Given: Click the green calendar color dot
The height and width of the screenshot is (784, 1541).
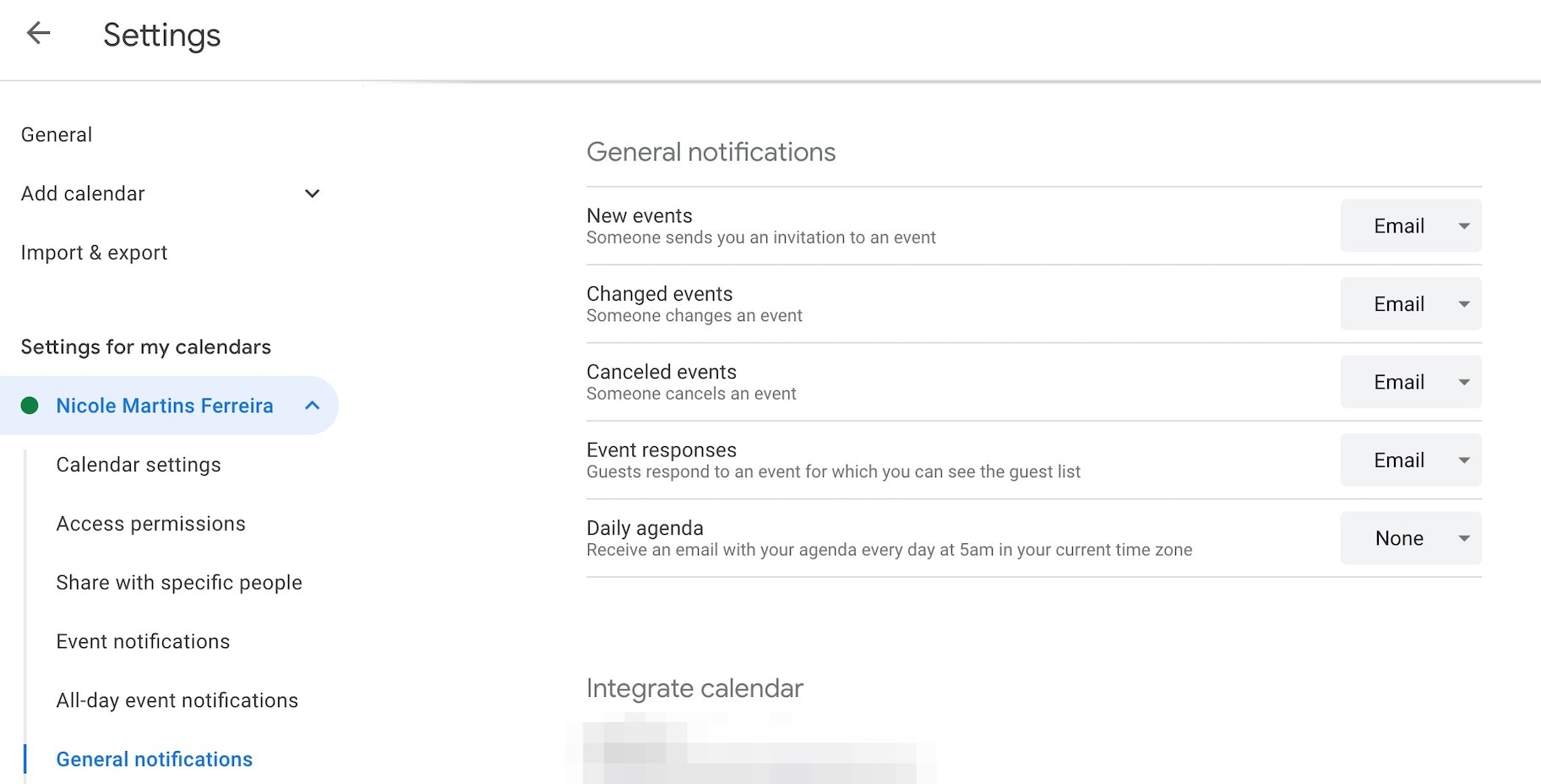Looking at the screenshot, I should tap(30, 406).
